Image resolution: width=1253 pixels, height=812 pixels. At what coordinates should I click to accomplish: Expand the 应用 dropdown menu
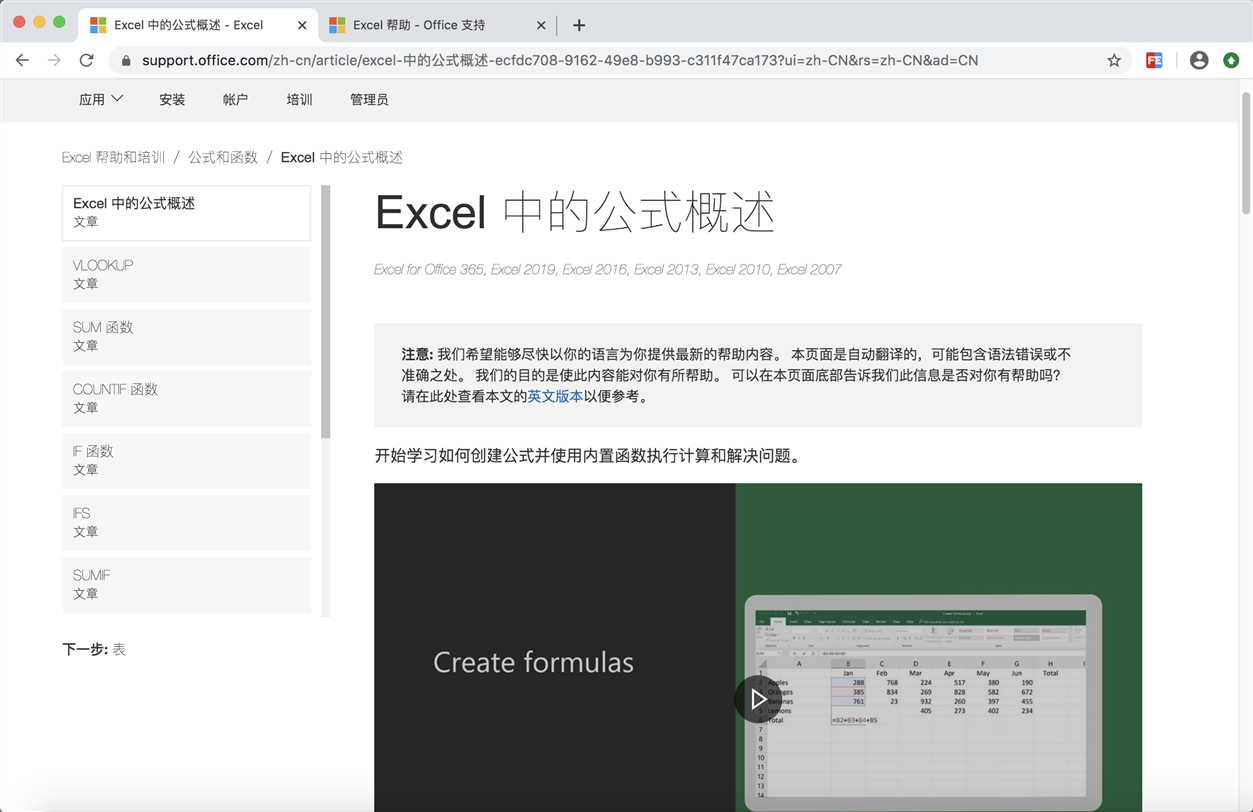pyautogui.click(x=101, y=99)
